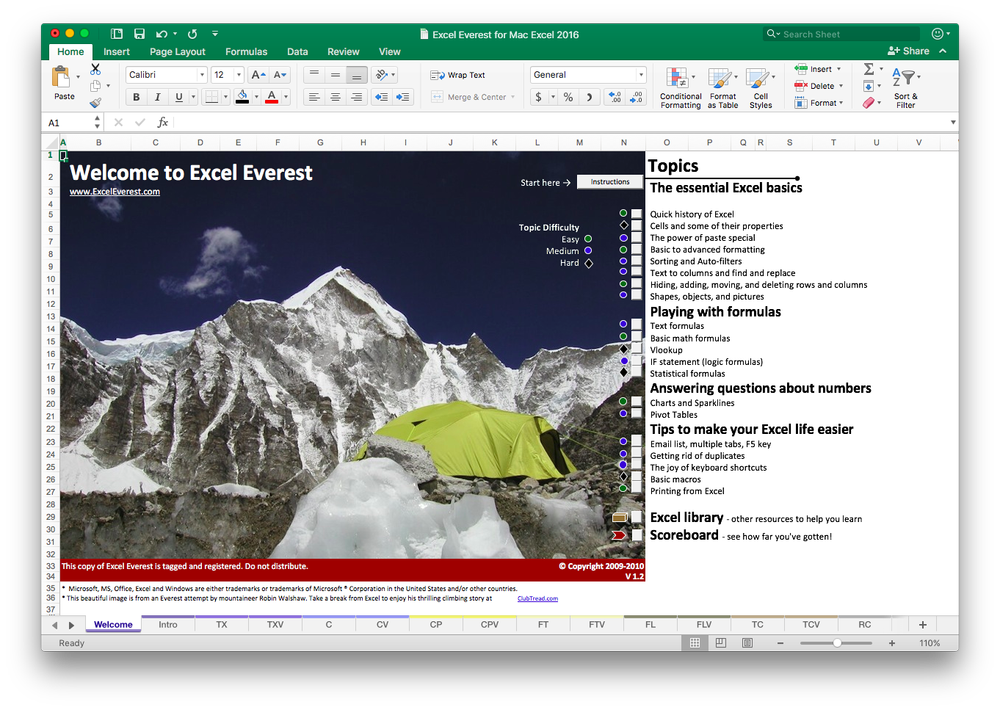The height and width of the screenshot is (710, 1000).
Task: Switch to the Formulas ribbon tab
Action: click(246, 51)
